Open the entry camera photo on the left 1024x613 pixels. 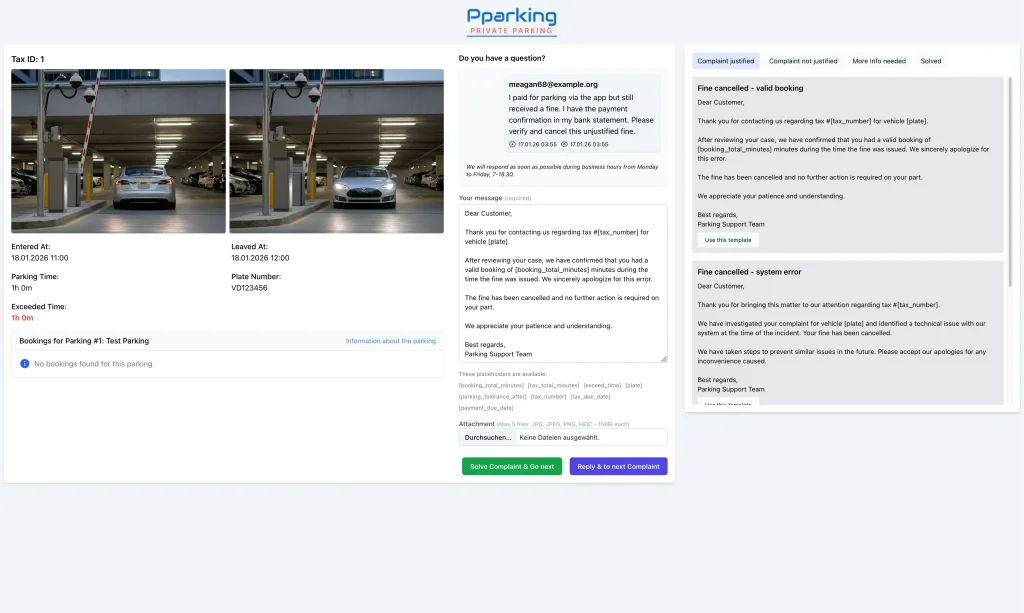click(x=118, y=151)
